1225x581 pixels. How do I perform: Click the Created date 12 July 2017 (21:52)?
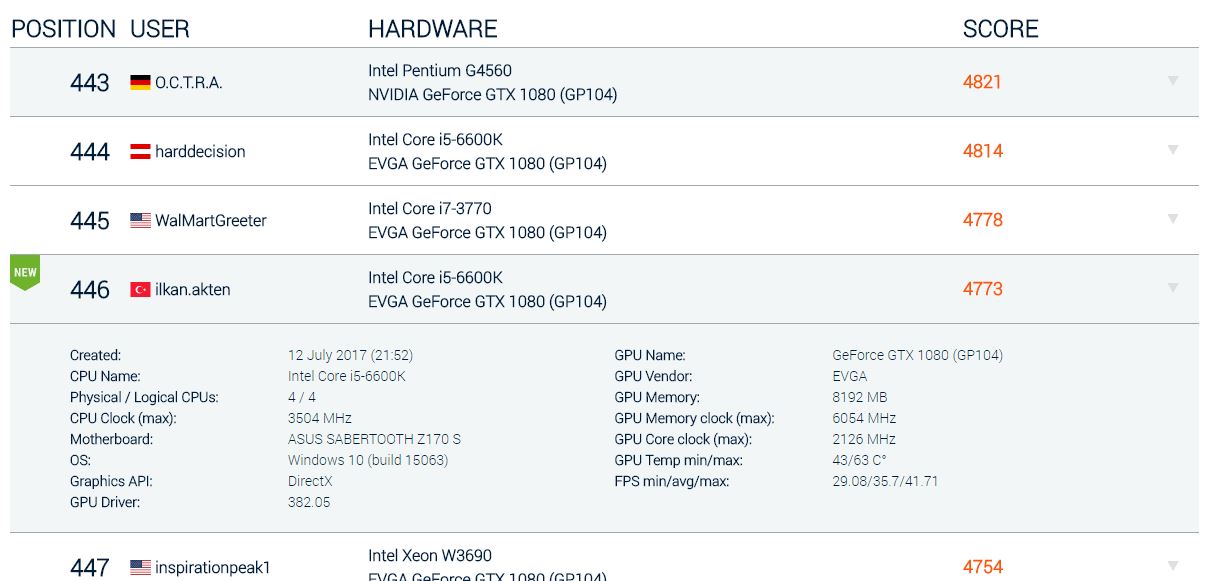pyautogui.click(x=350, y=355)
